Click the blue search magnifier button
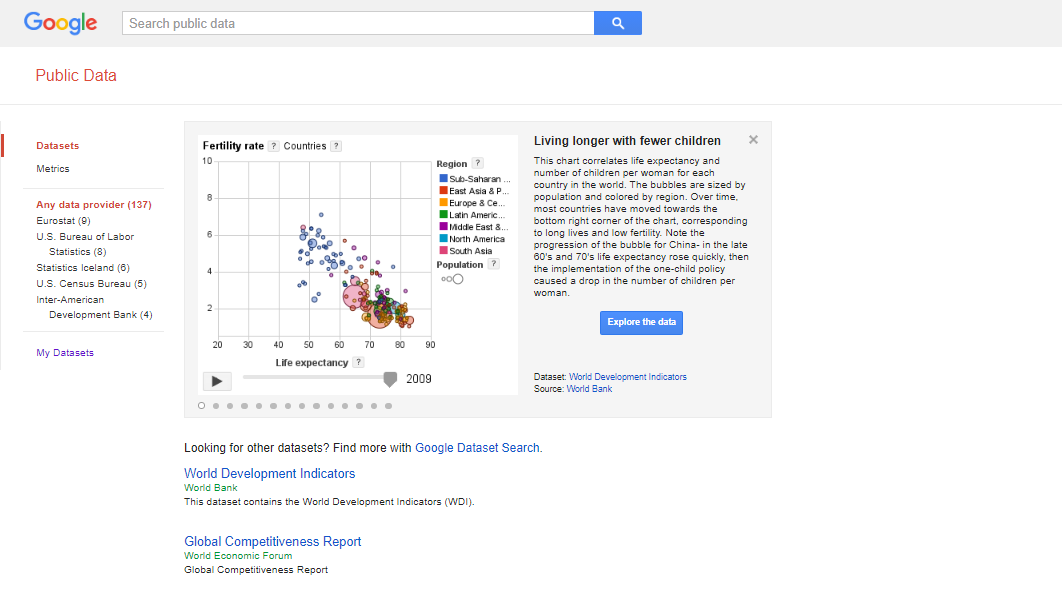This screenshot has height=589, width=1062. pos(617,23)
